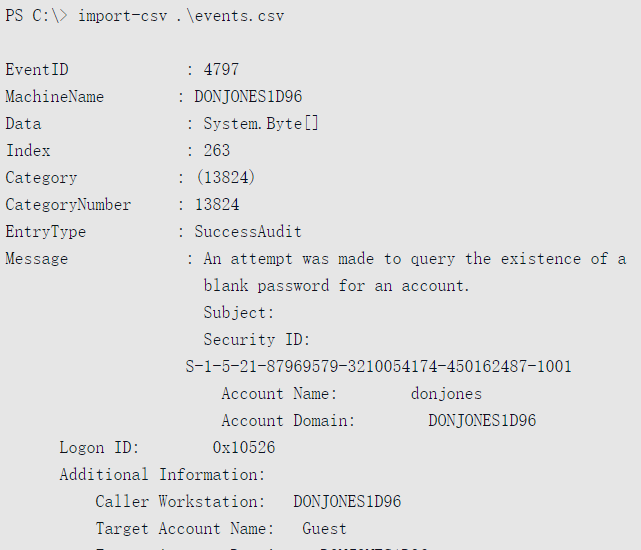Click the Account Domain value DONJONES1D96
This screenshot has height=550, width=641.
[x=482, y=421]
